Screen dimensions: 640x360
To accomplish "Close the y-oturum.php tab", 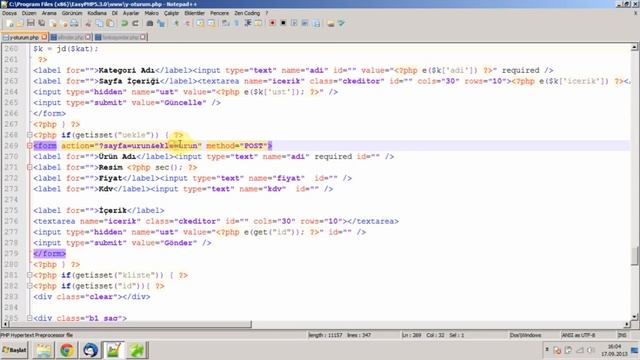I will pyautogui.click(x=44, y=37).
